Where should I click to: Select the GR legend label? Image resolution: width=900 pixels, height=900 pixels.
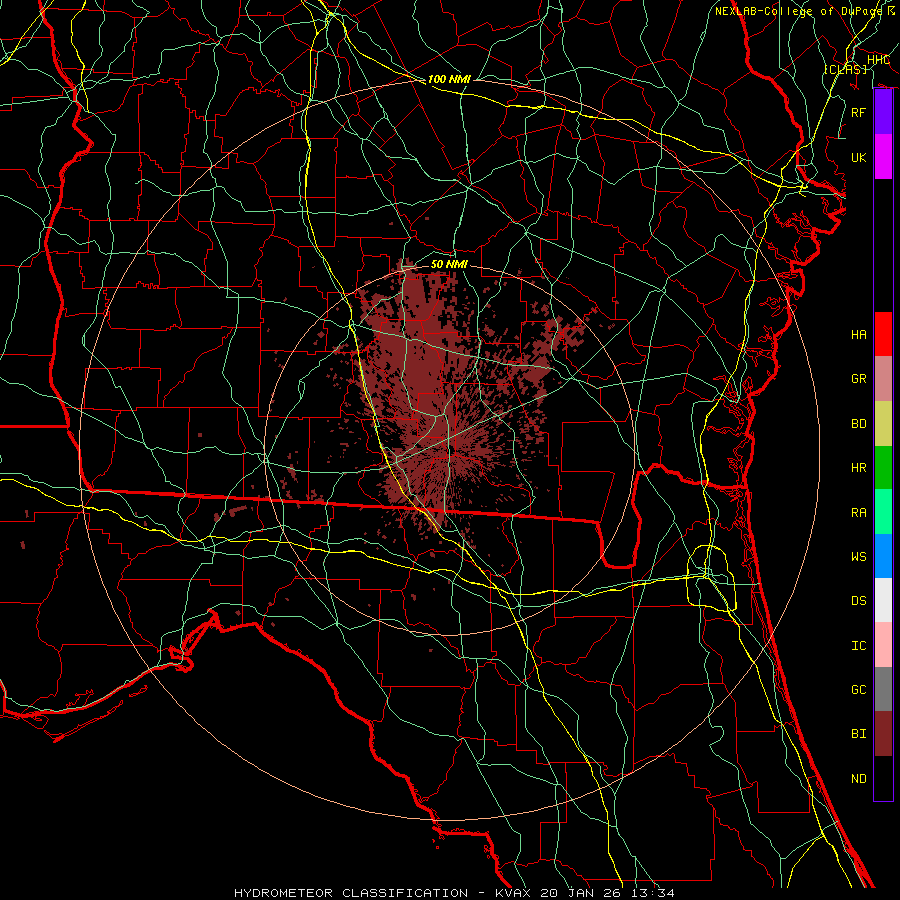click(x=859, y=379)
